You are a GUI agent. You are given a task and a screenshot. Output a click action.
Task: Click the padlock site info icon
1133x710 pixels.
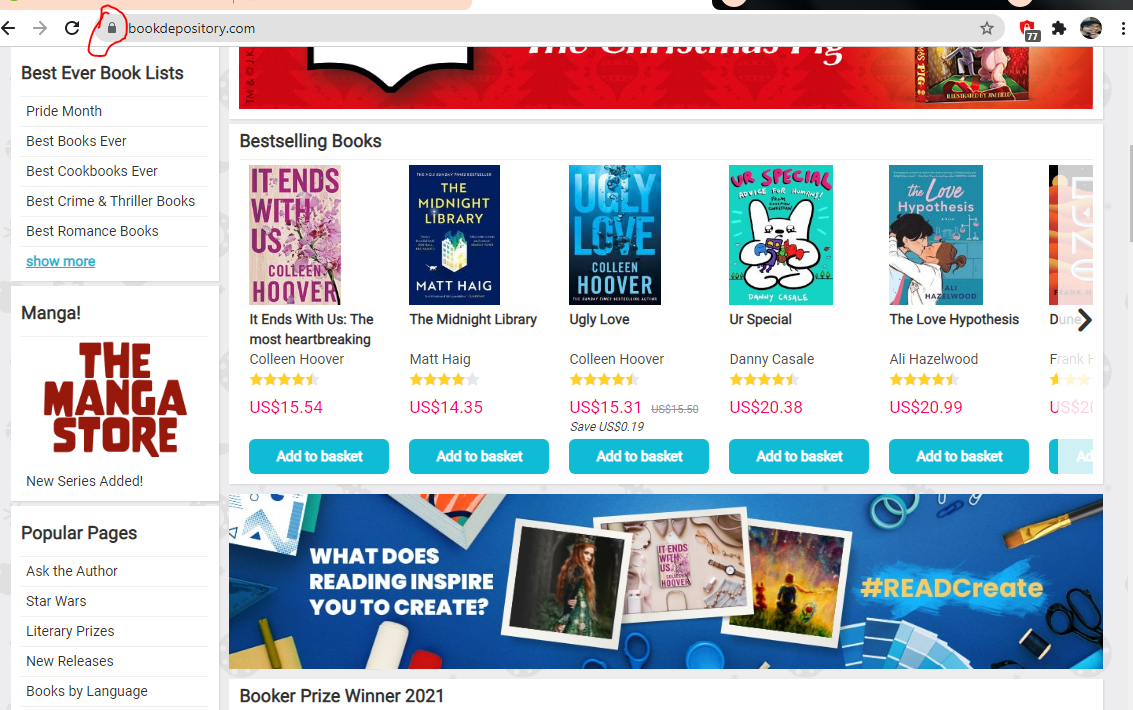111,28
